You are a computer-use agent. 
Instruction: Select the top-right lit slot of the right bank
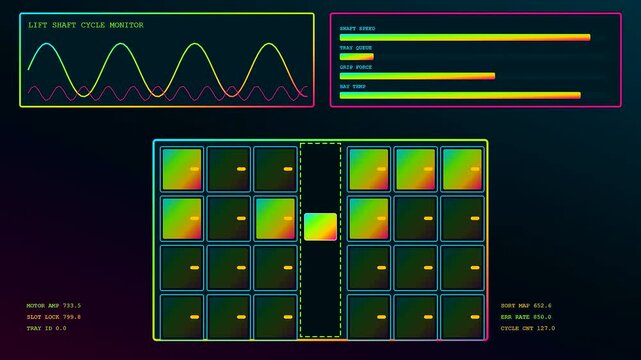(x=462, y=169)
